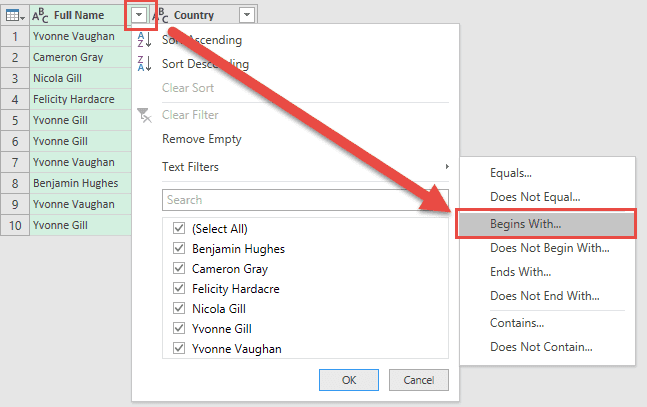Uncheck the Yvonne Vaughan checkbox

coord(179,348)
